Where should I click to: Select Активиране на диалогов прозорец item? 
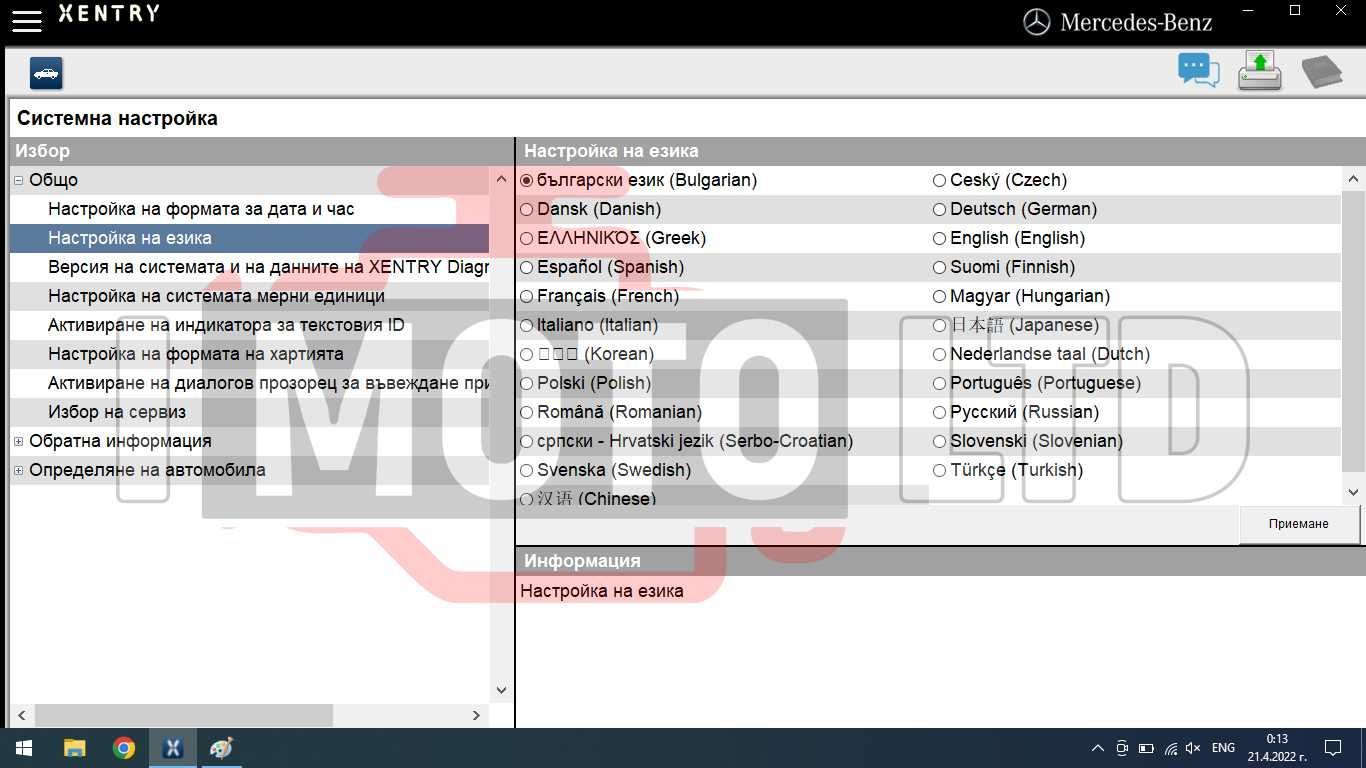pyautogui.click(x=268, y=384)
